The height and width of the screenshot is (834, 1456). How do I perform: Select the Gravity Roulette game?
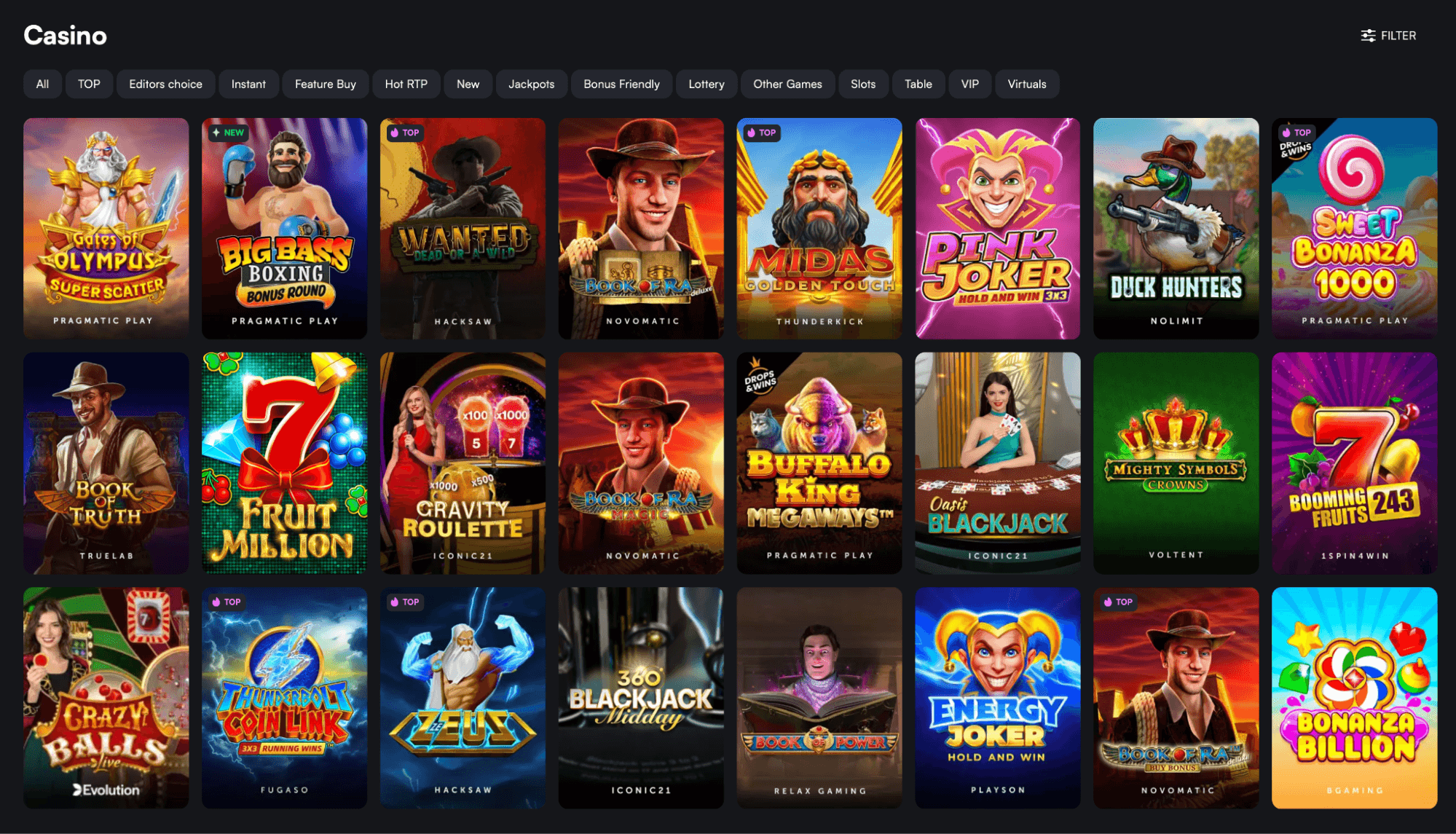463,463
